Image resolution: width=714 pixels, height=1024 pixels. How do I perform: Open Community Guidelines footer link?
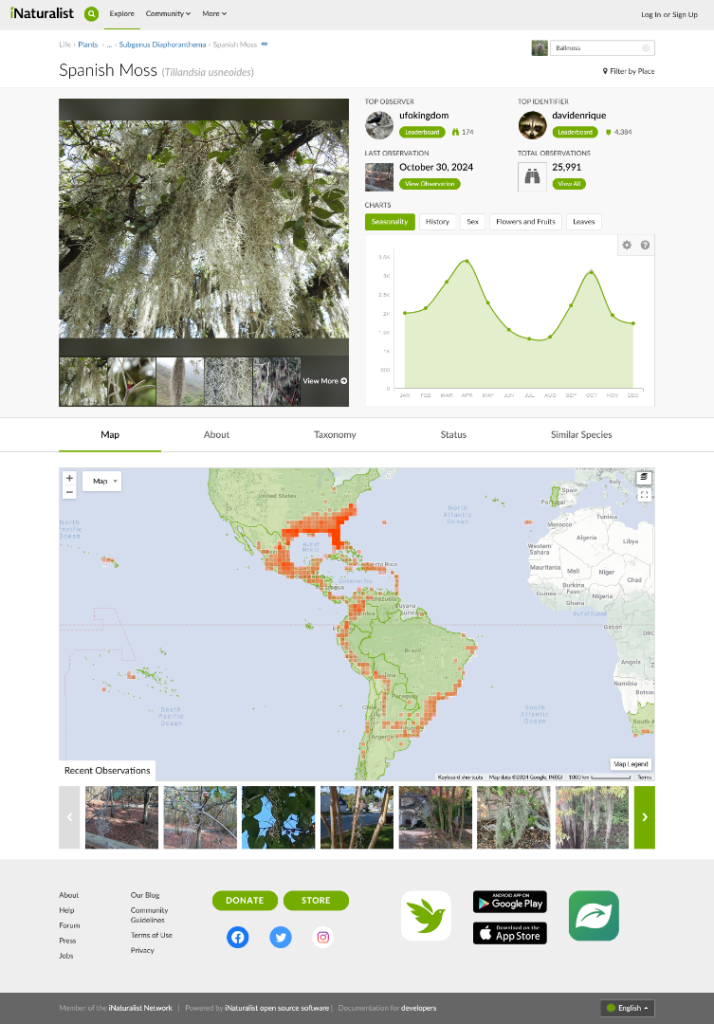click(x=149, y=915)
